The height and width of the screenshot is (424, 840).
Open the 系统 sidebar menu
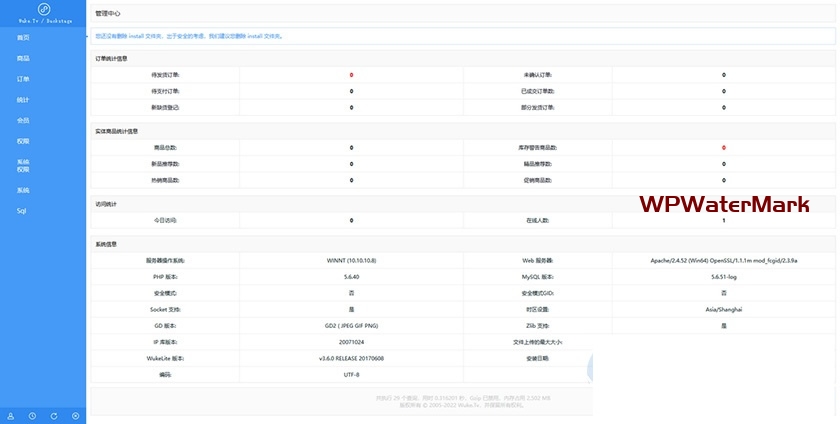click(x=23, y=190)
